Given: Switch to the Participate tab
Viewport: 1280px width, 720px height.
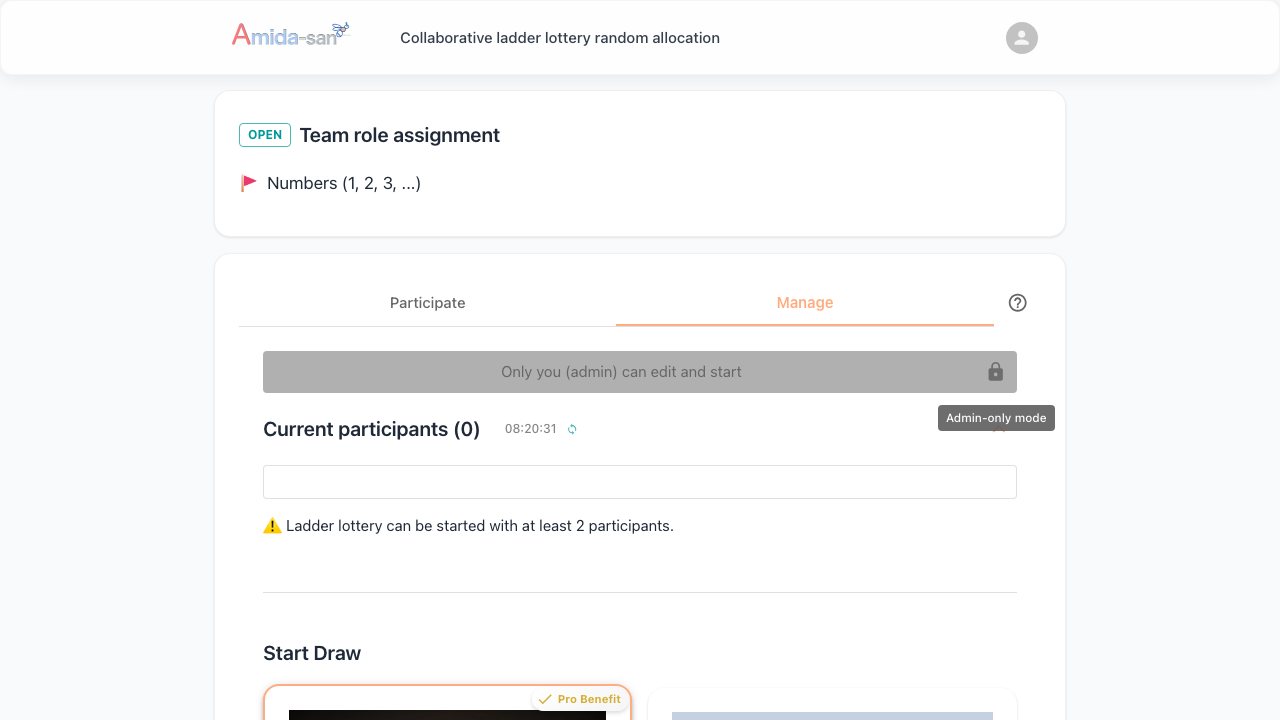Looking at the screenshot, I should coord(427,303).
